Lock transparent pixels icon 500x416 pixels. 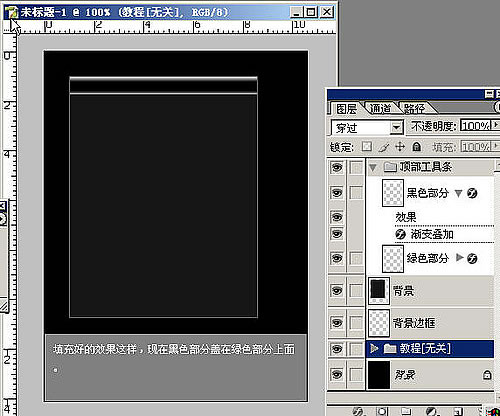click(367, 146)
